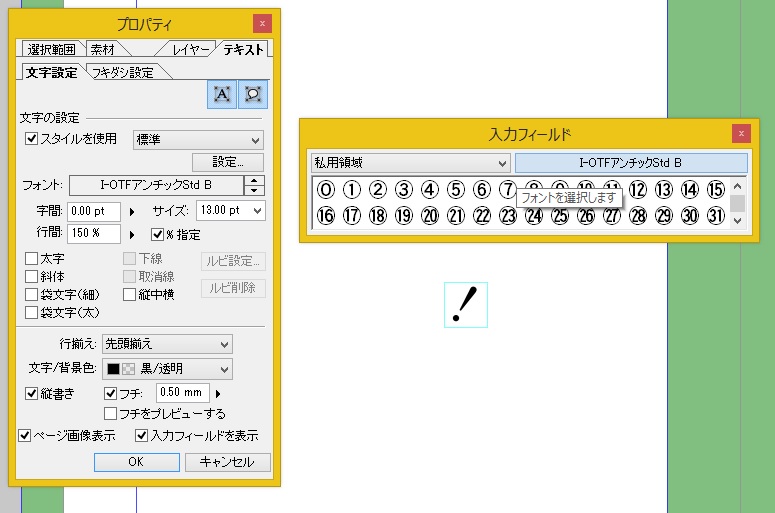Insert circled number 15 glyph
The image size is (775, 513).
716,190
